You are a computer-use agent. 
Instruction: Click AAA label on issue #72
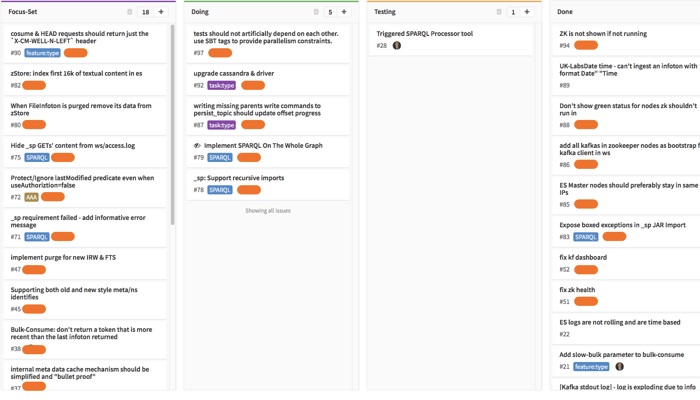coord(31,198)
